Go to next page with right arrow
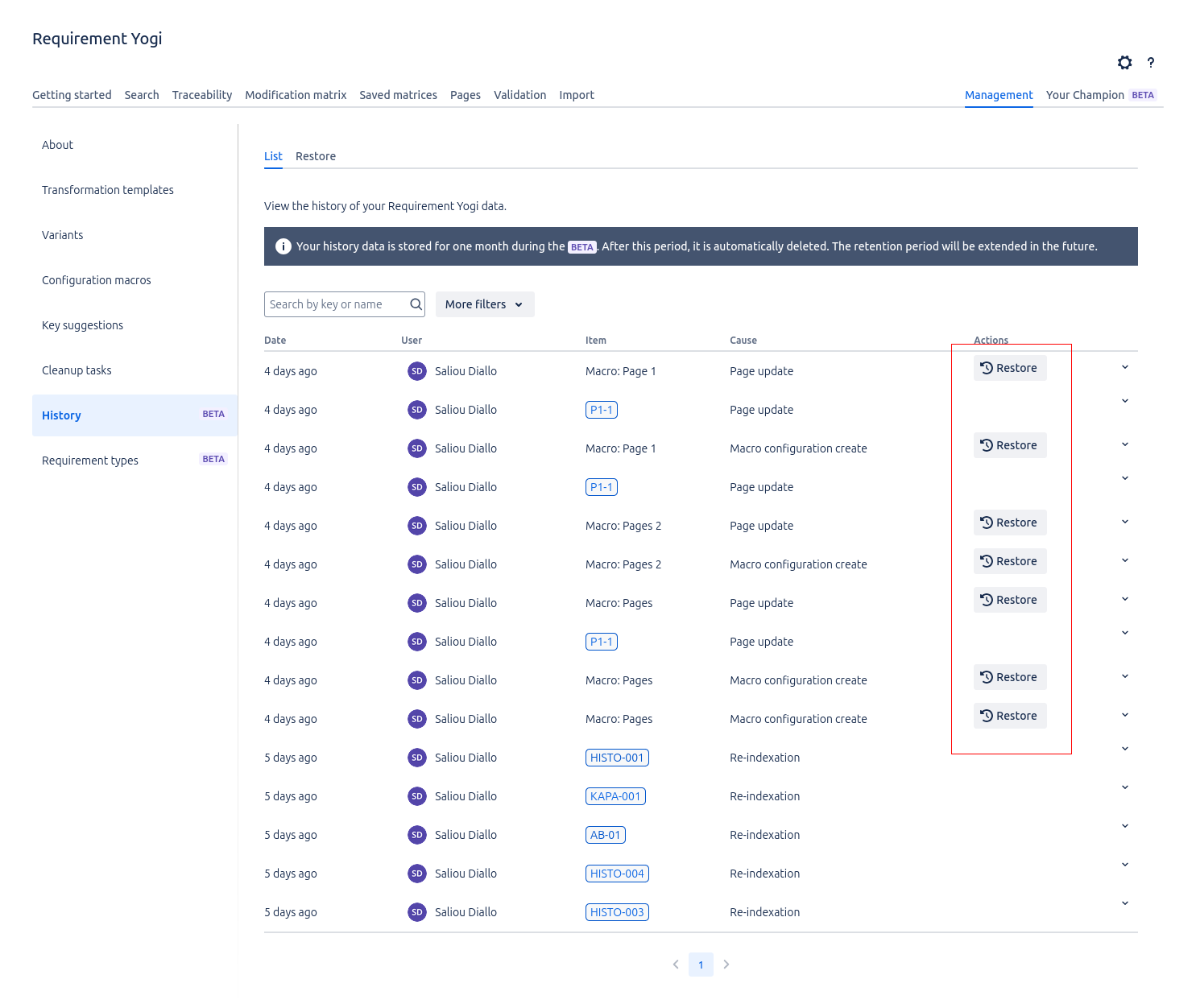Screen dimensions: 1196x1008 point(726,965)
